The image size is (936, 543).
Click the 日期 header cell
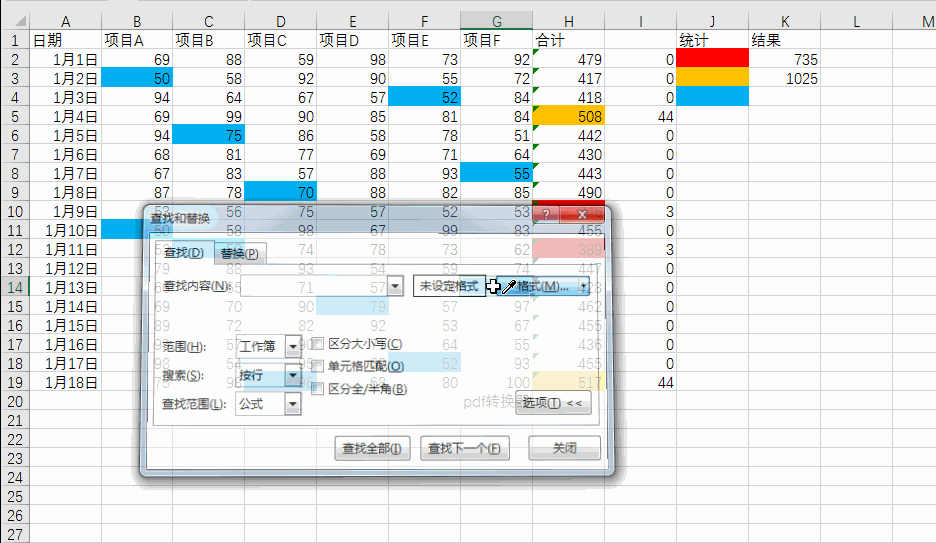click(x=66, y=40)
